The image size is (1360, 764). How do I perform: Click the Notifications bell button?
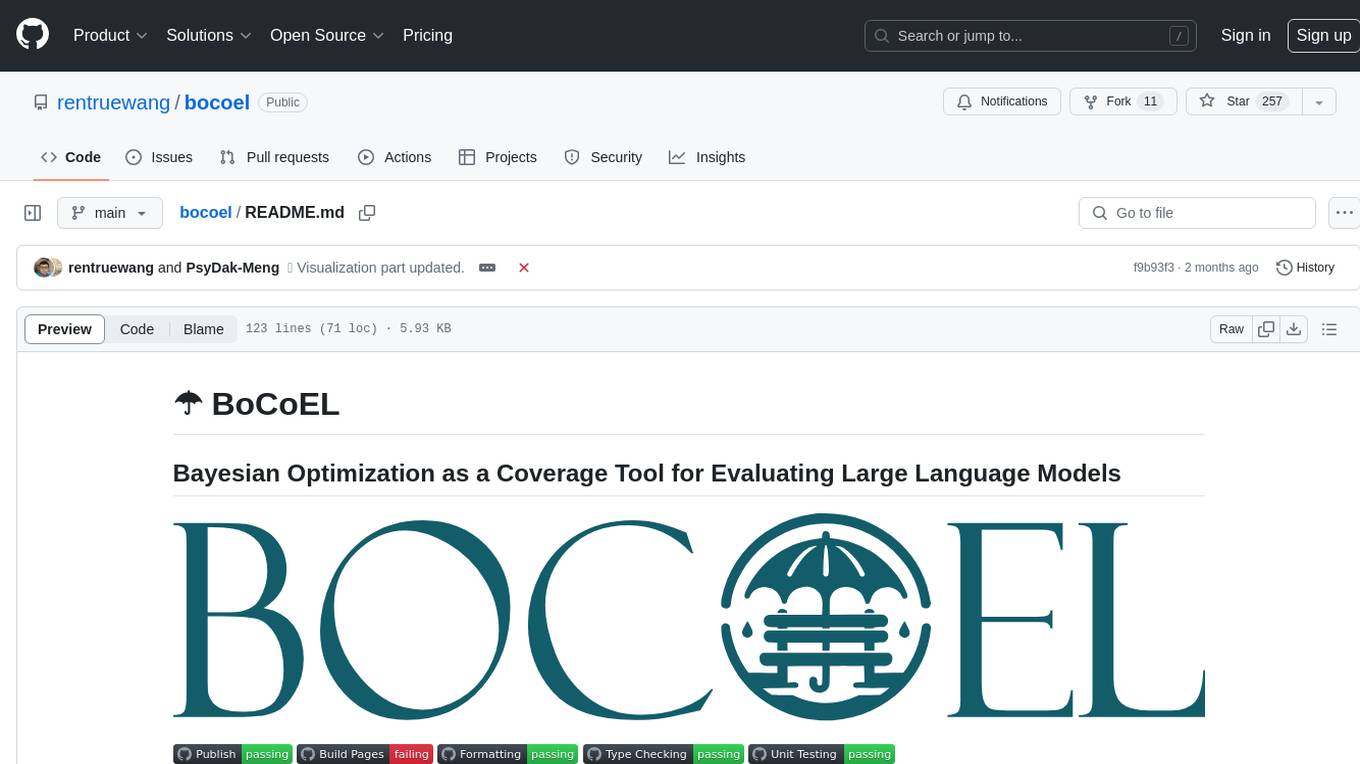(1002, 101)
